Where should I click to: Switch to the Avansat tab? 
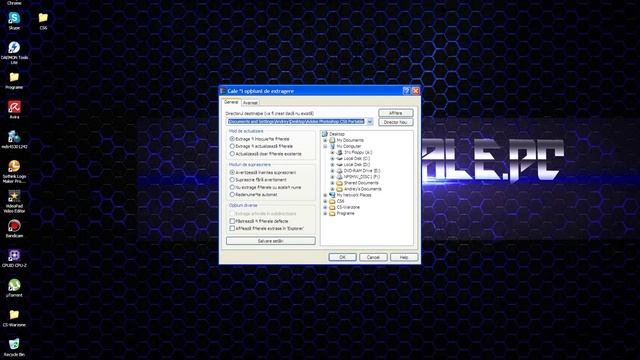coord(250,103)
